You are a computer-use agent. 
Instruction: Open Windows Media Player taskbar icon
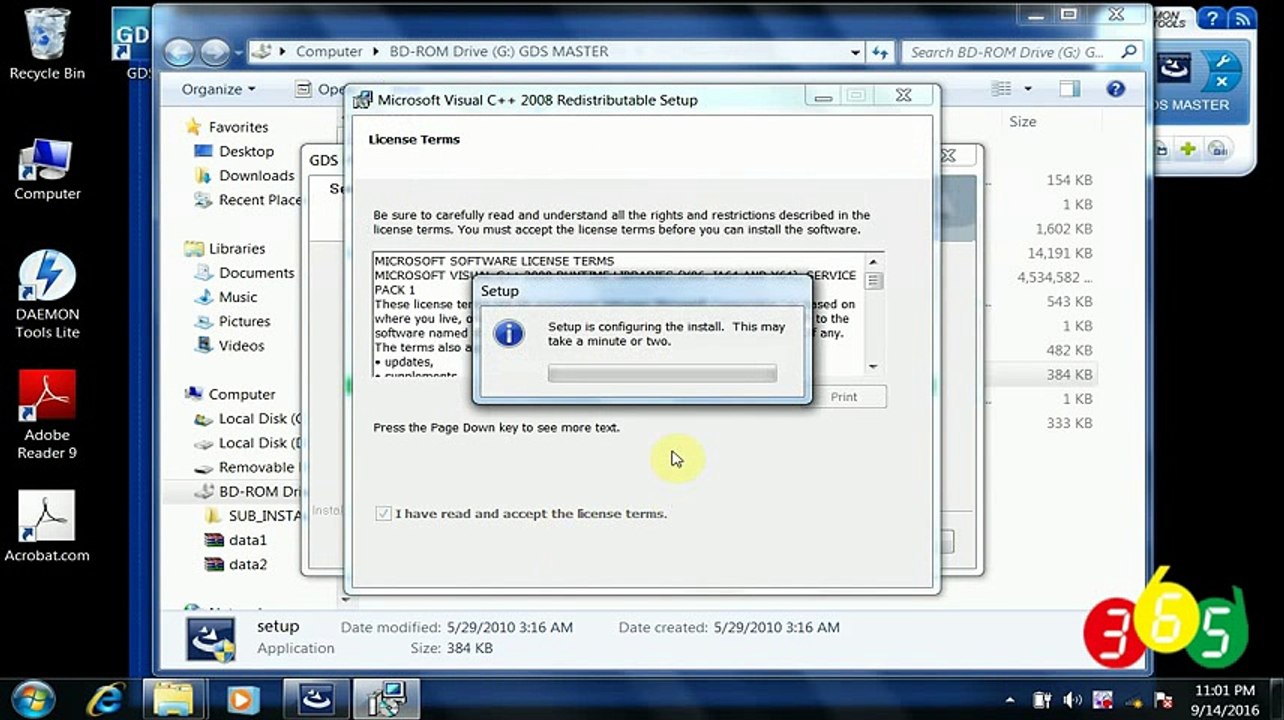[x=243, y=699]
